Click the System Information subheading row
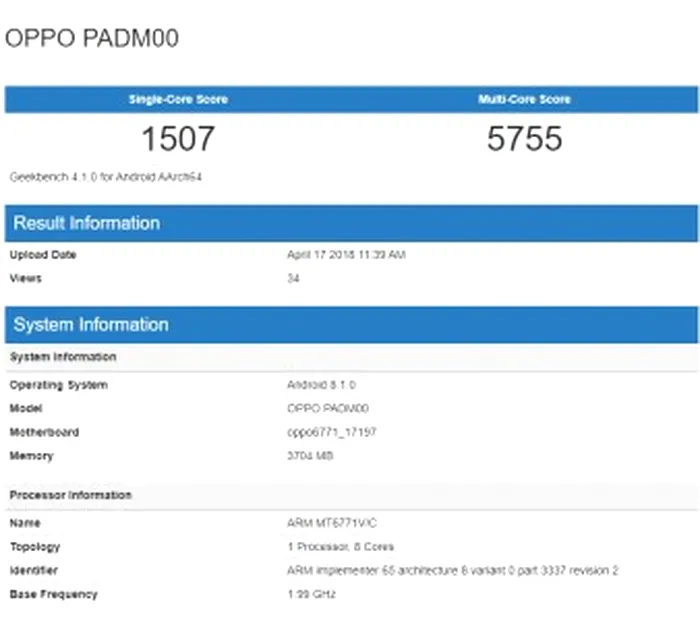The width and height of the screenshot is (700, 621). pos(351,357)
